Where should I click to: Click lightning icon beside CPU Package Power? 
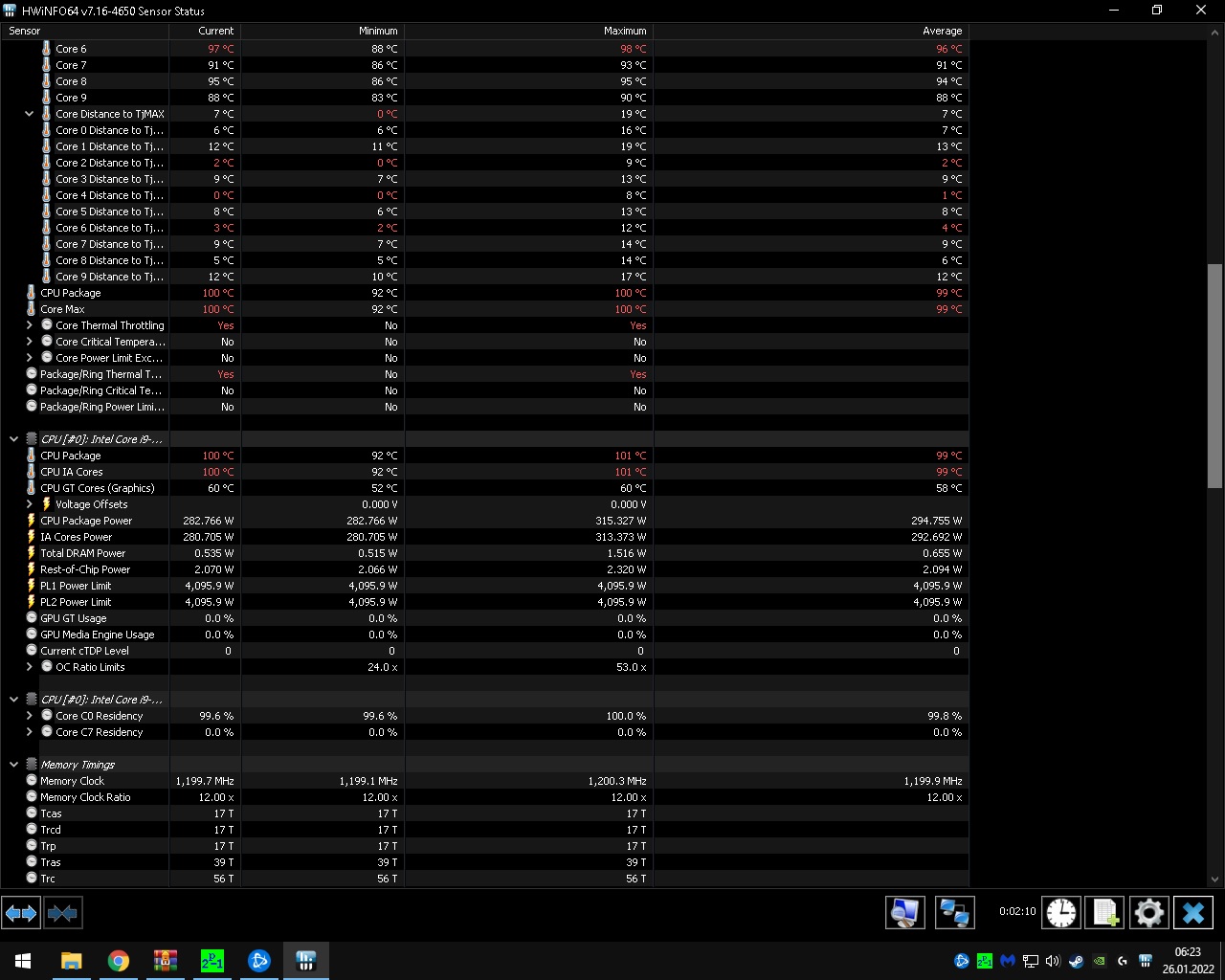(x=31, y=521)
